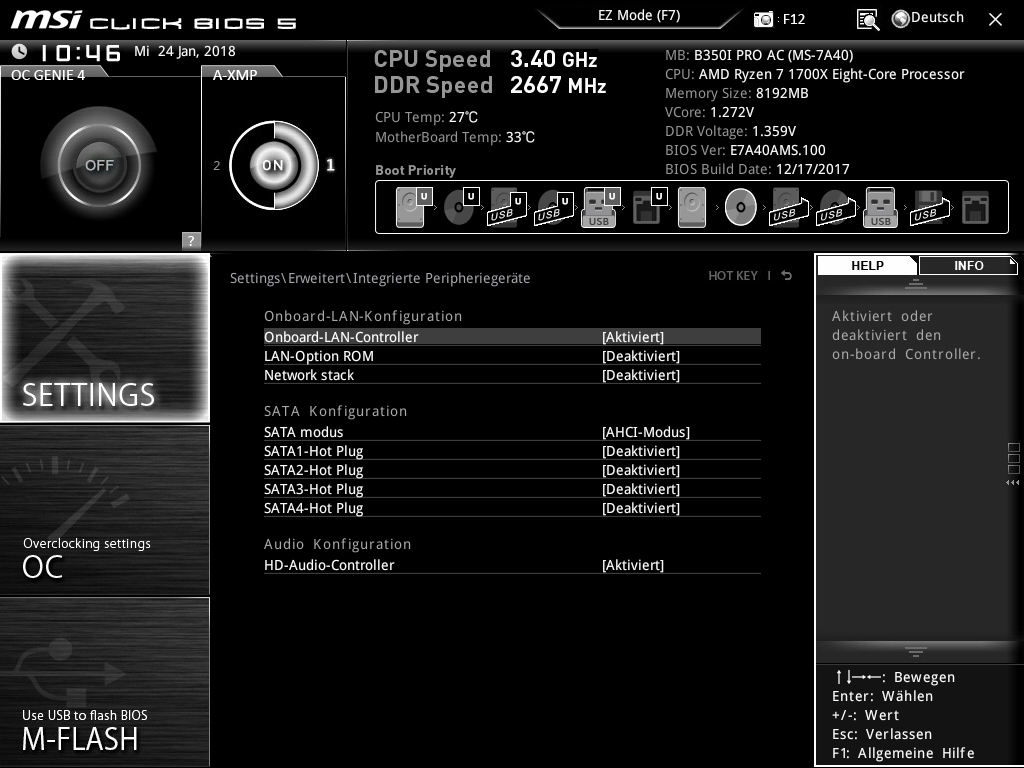
Task: Select the Onboard-LAN-Controller row label
Action: 341,337
